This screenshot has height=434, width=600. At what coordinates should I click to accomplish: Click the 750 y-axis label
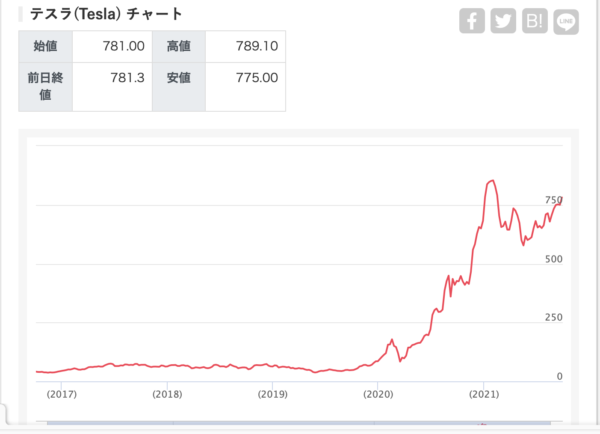(x=554, y=201)
